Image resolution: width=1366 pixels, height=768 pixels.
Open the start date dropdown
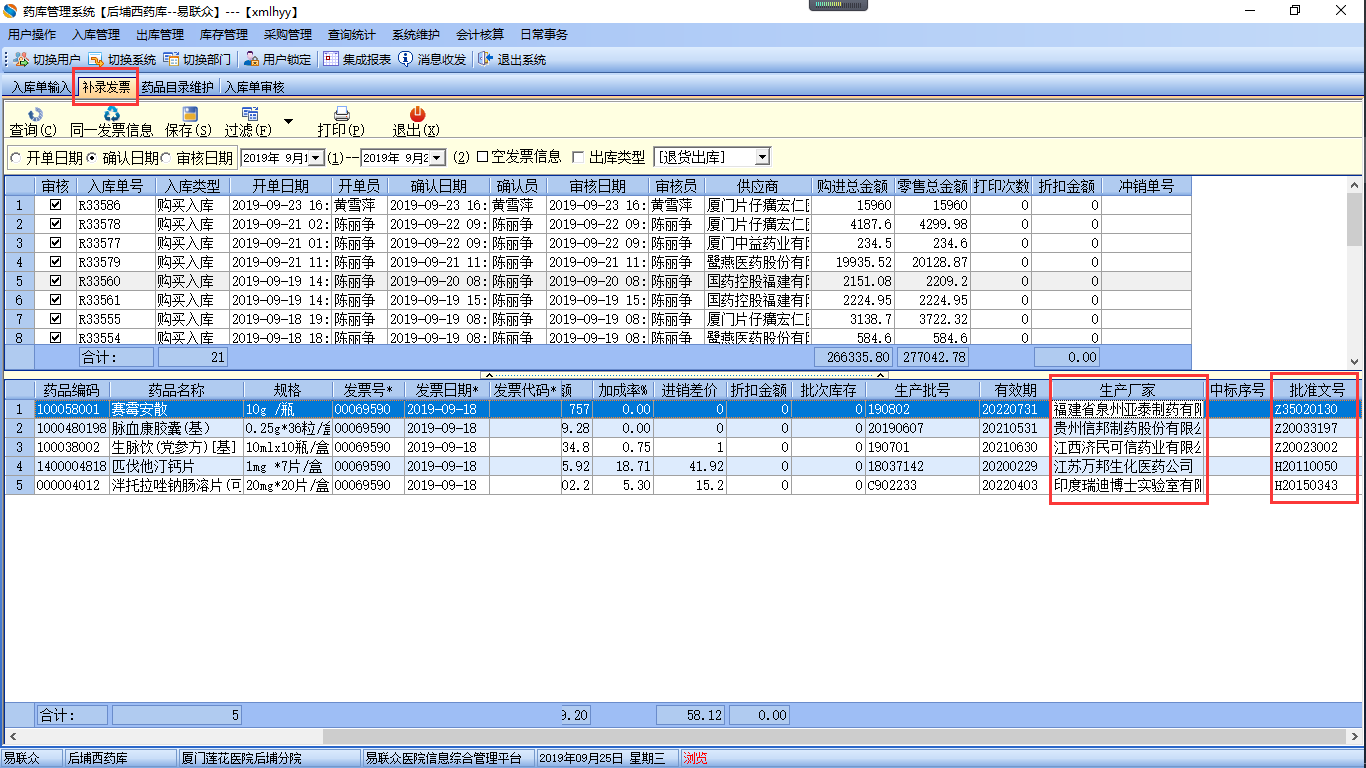click(317, 158)
